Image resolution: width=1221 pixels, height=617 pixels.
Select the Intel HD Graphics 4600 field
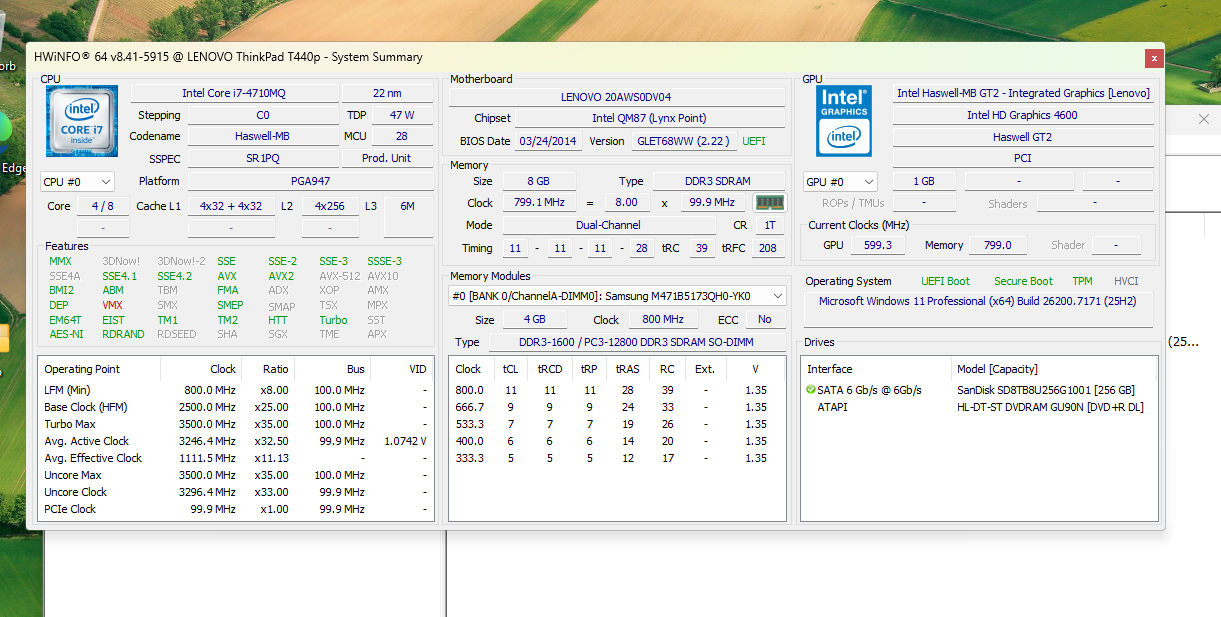[x=1023, y=115]
